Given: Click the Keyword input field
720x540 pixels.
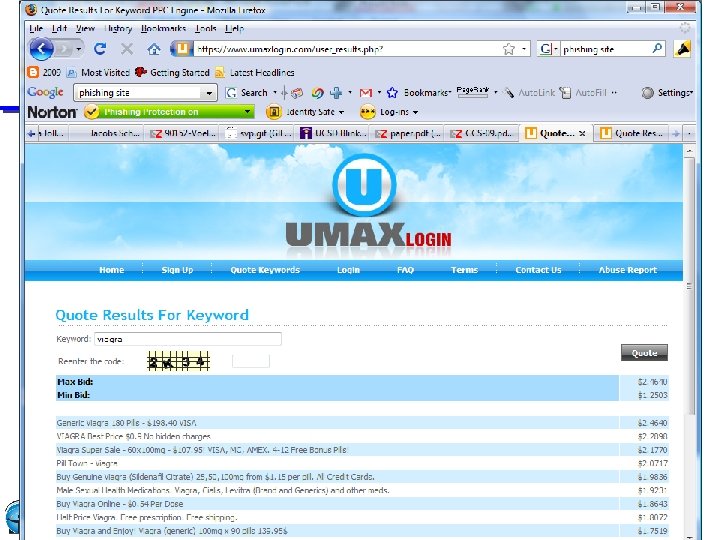Looking at the screenshot, I should pyautogui.click(x=188, y=339).
